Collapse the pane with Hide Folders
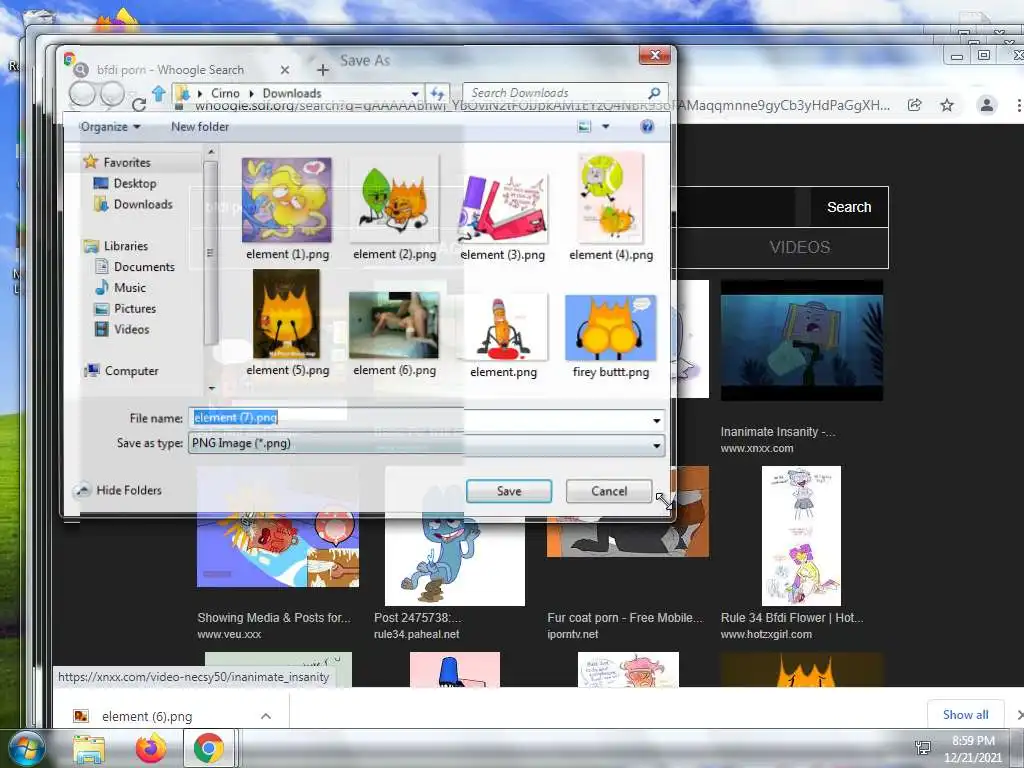Screen dimensions: 1024x768 coord(118,490)
